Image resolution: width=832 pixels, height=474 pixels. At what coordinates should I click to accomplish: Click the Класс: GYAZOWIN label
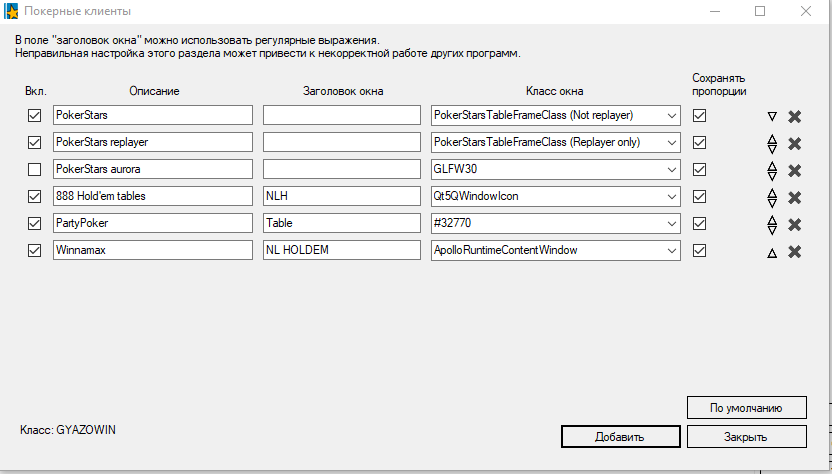(68, 430)
